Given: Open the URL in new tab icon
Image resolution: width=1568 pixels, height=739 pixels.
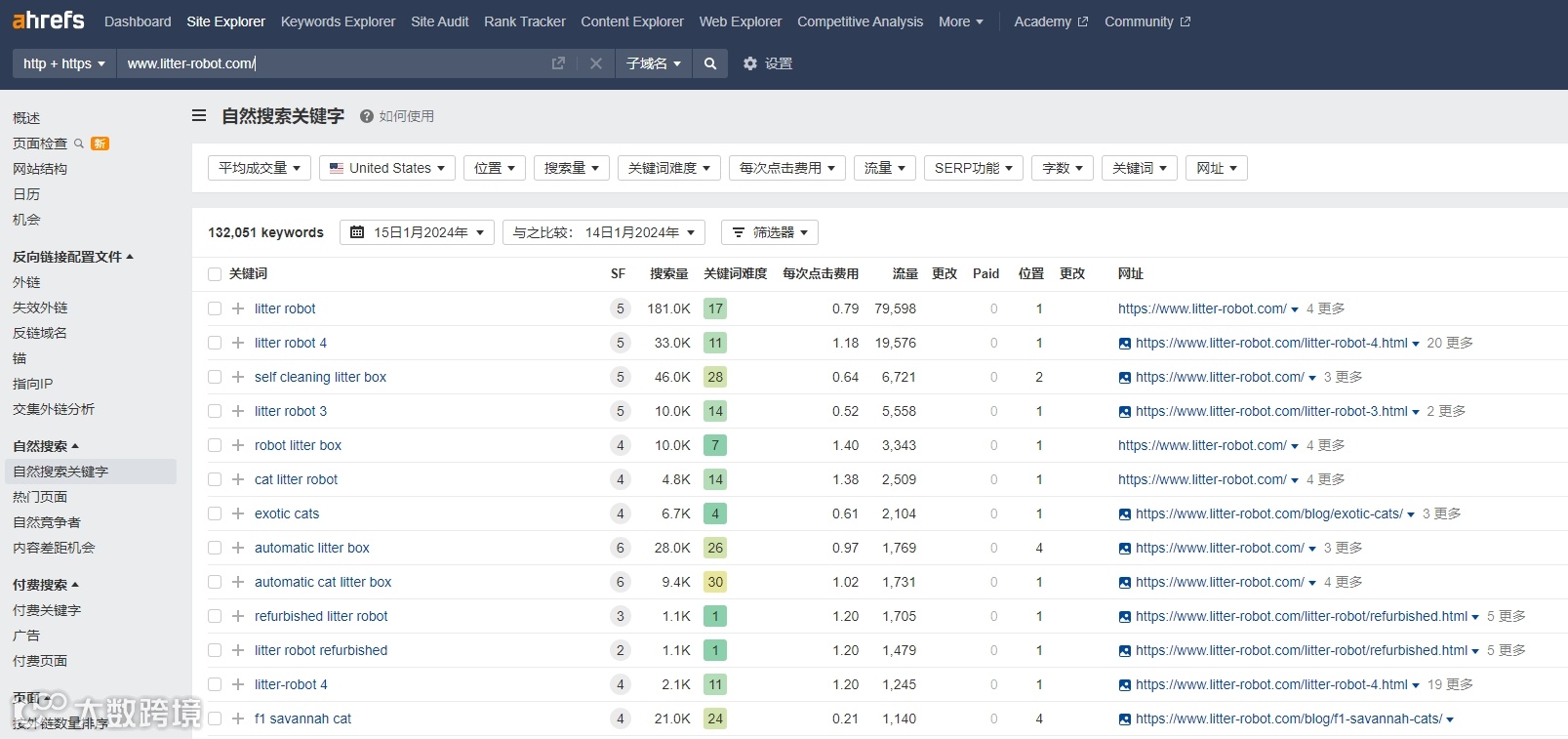Looking at the screenshot, I should [x=558, y=63].
